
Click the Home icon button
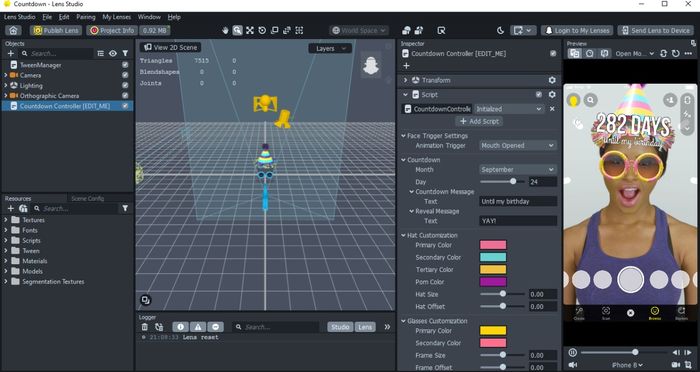point(13,30)
